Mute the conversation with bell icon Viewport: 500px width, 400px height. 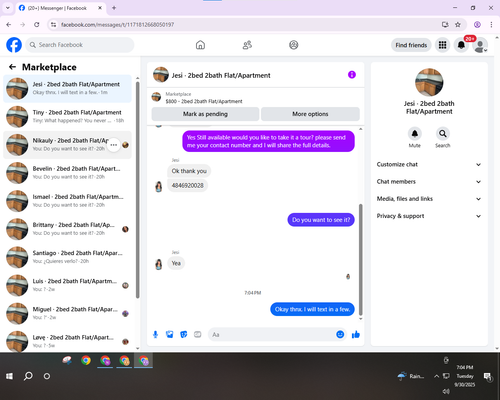click(x=414, y=134)
